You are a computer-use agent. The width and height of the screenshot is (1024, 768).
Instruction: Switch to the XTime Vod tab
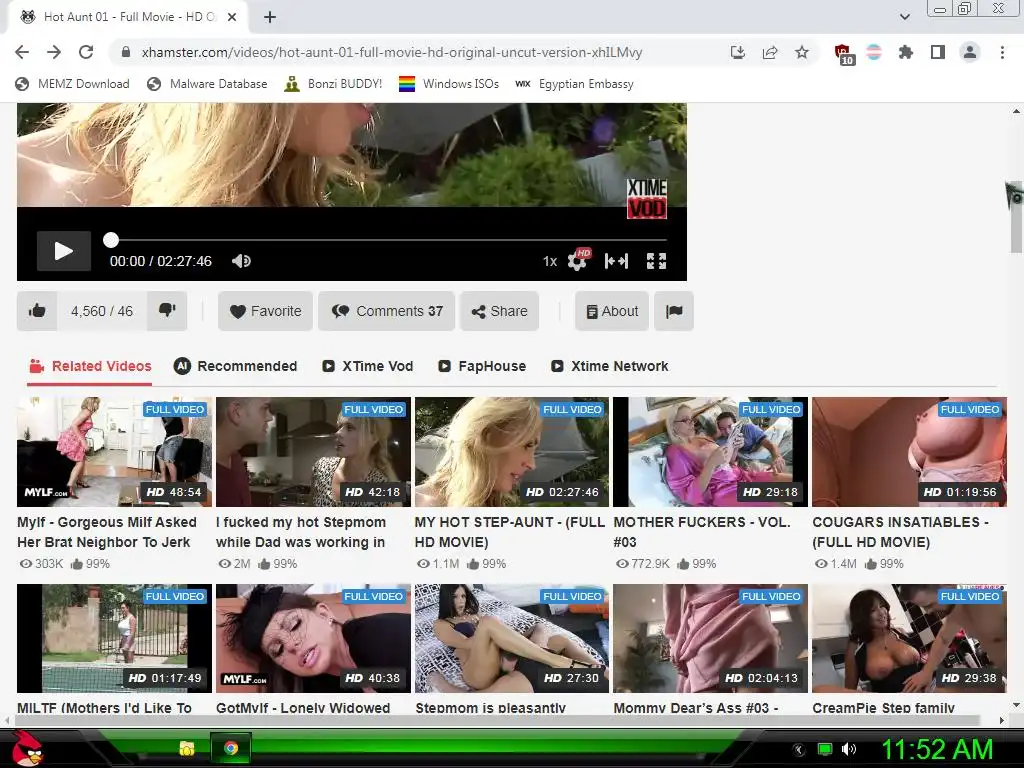coord(368,366)
